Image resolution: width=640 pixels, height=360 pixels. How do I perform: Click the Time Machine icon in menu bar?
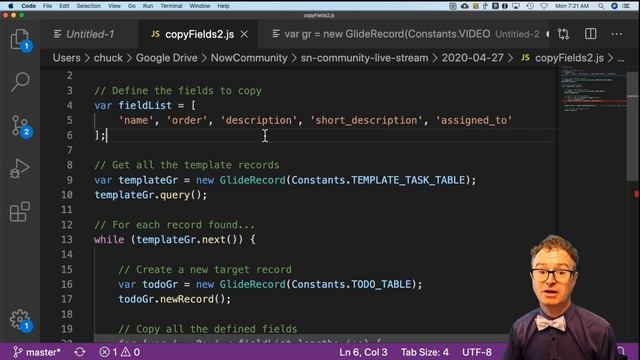530,6
